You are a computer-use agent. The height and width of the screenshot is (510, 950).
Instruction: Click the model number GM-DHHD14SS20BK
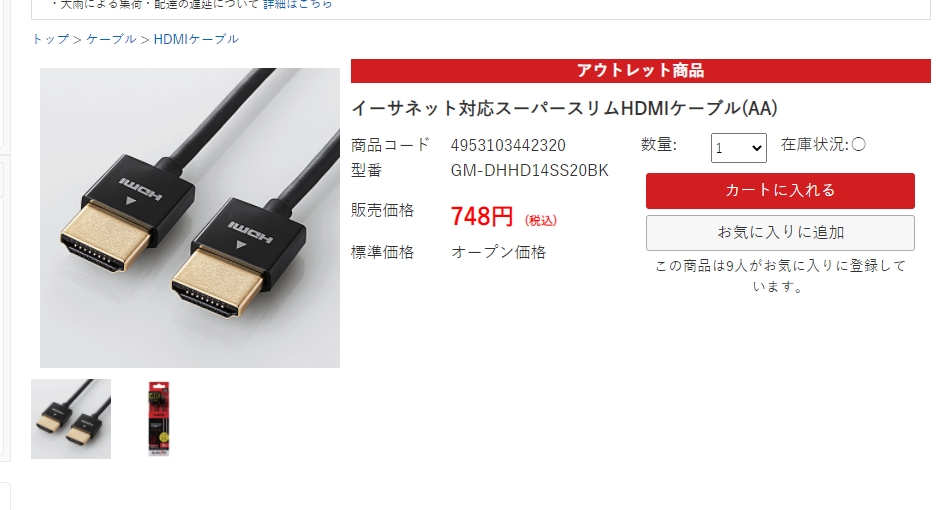coord(529,170)
